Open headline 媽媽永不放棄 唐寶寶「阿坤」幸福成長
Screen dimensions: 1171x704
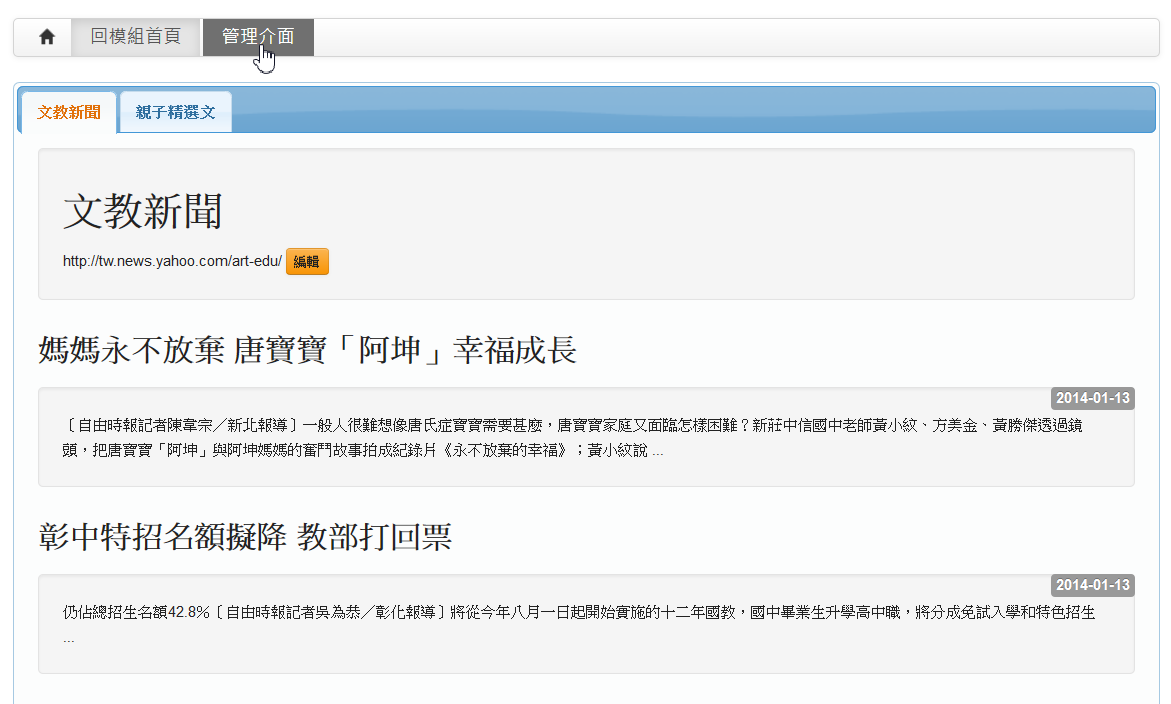307,350
